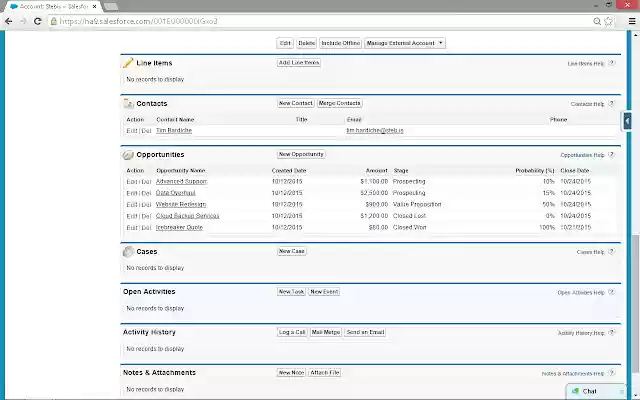Reload the page with the refresh icon
The width and height of the screenshot is (640, 400).
pyautogui.click(x=38, y=21)
